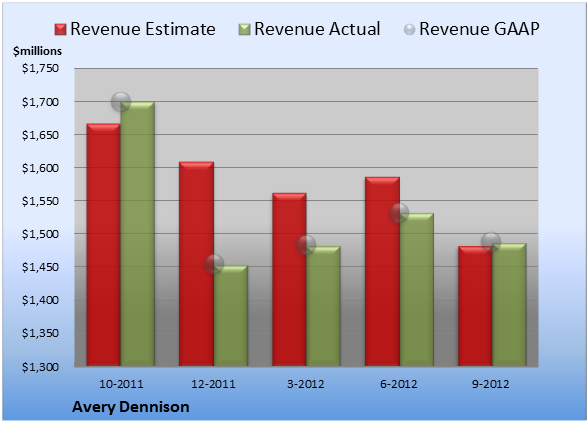588x422 pixels.
Task: Click the '12-2011' x-axis label
Action: click(x=213, y=384)
